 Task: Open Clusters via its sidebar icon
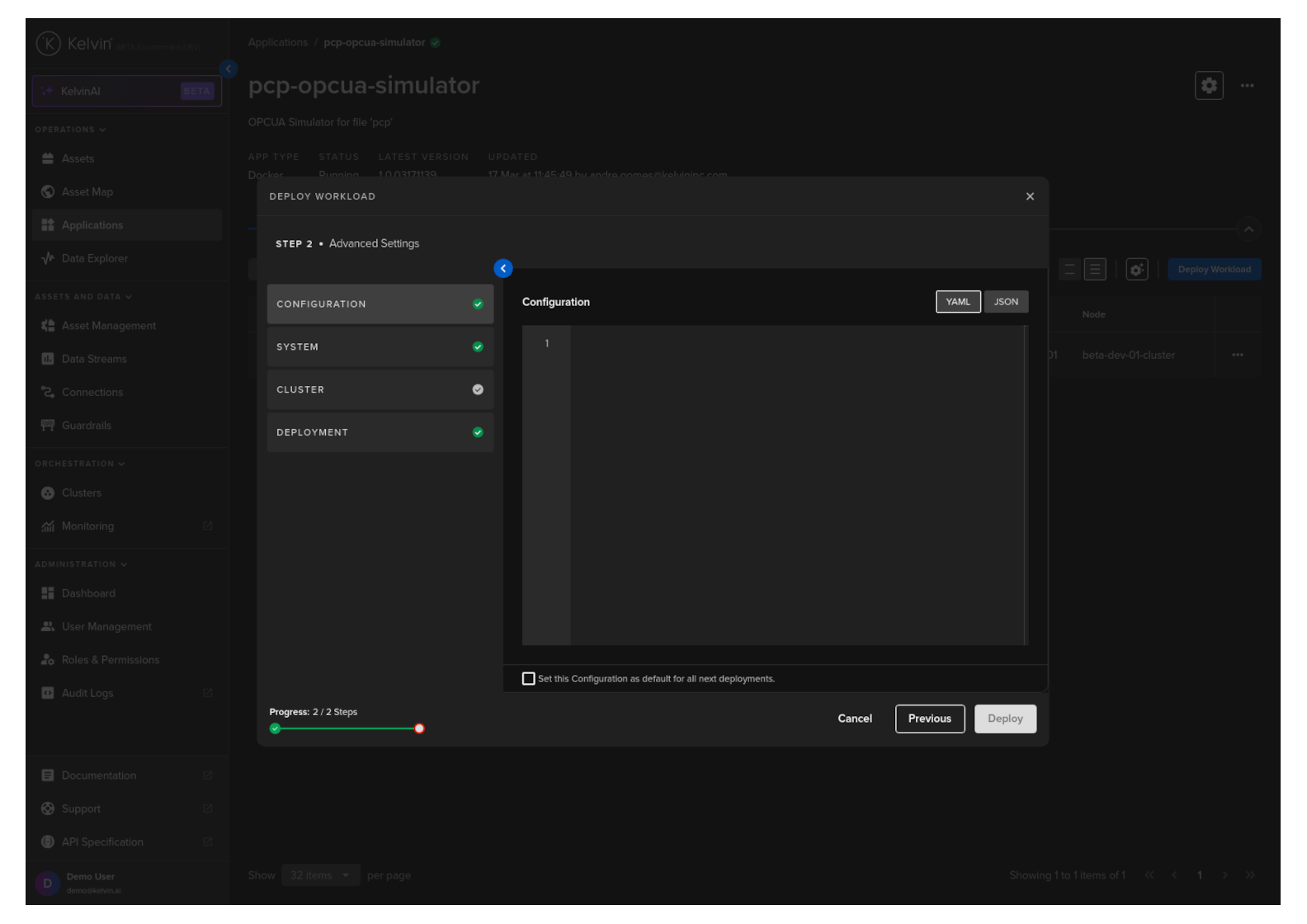pos(48,493)
